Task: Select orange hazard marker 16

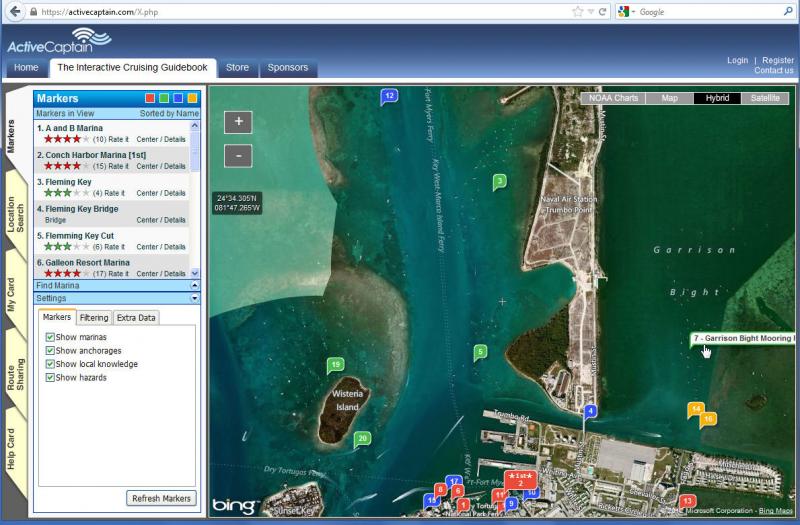Action: tap(708, 419)
